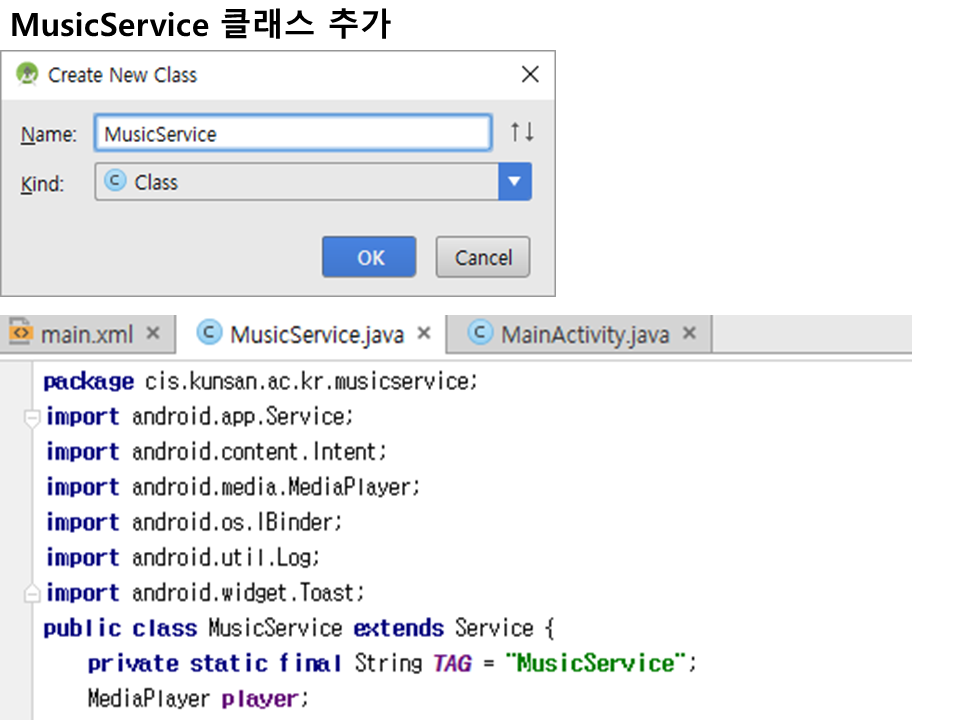
Task: Click the Android Studio icon in dialog title
Action: tap(27, 75)
